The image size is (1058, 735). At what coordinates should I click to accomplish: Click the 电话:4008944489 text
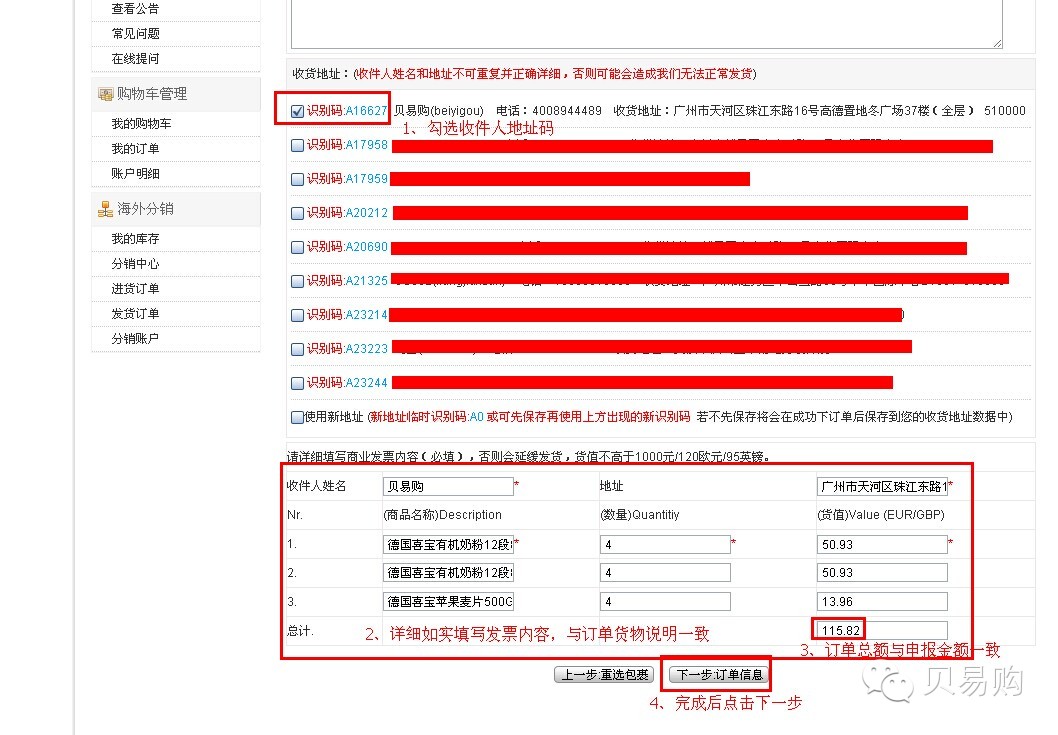coord(549,111)
